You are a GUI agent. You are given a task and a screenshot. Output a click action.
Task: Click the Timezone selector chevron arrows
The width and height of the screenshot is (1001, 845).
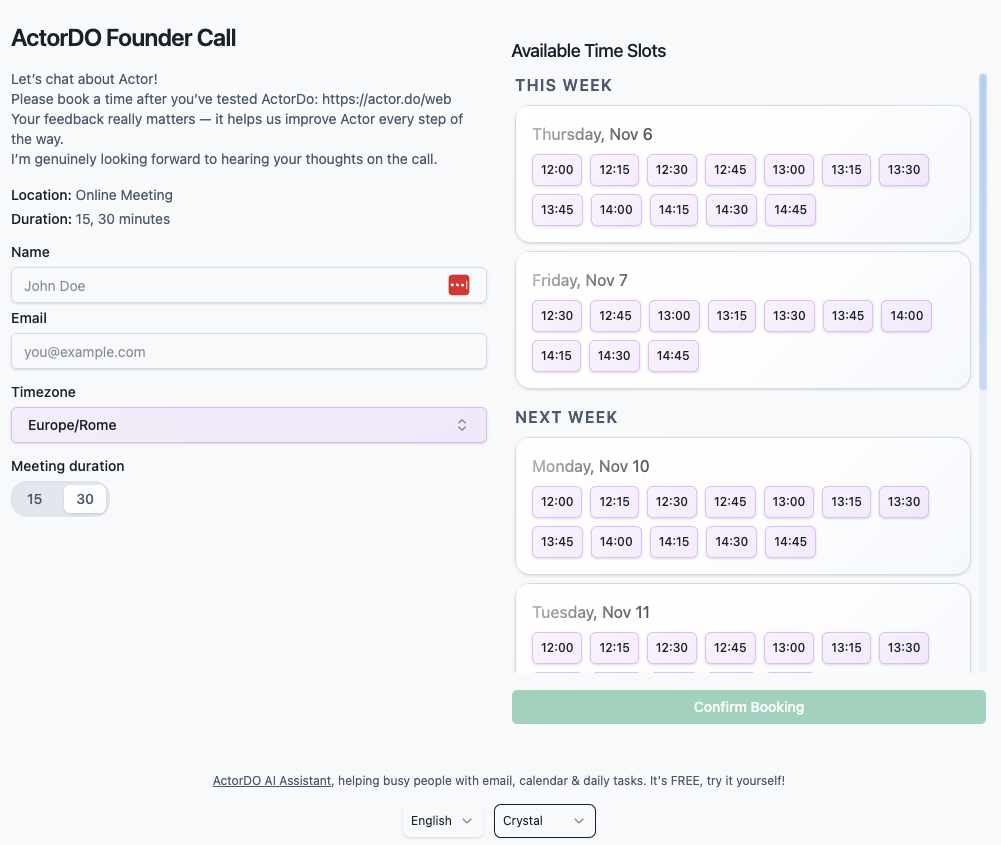click(462, 425)
